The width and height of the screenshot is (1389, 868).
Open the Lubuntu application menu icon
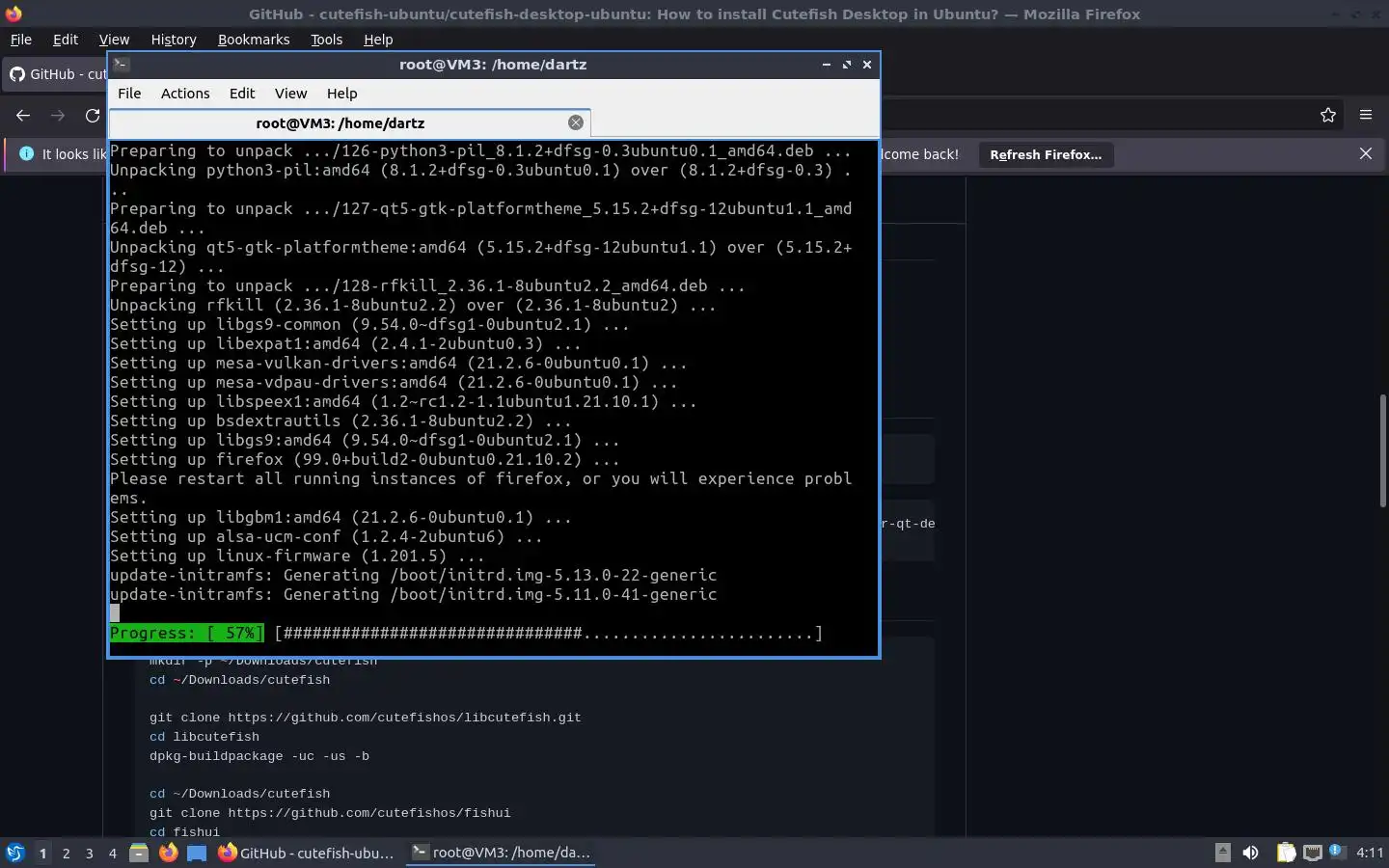[14, 853]
